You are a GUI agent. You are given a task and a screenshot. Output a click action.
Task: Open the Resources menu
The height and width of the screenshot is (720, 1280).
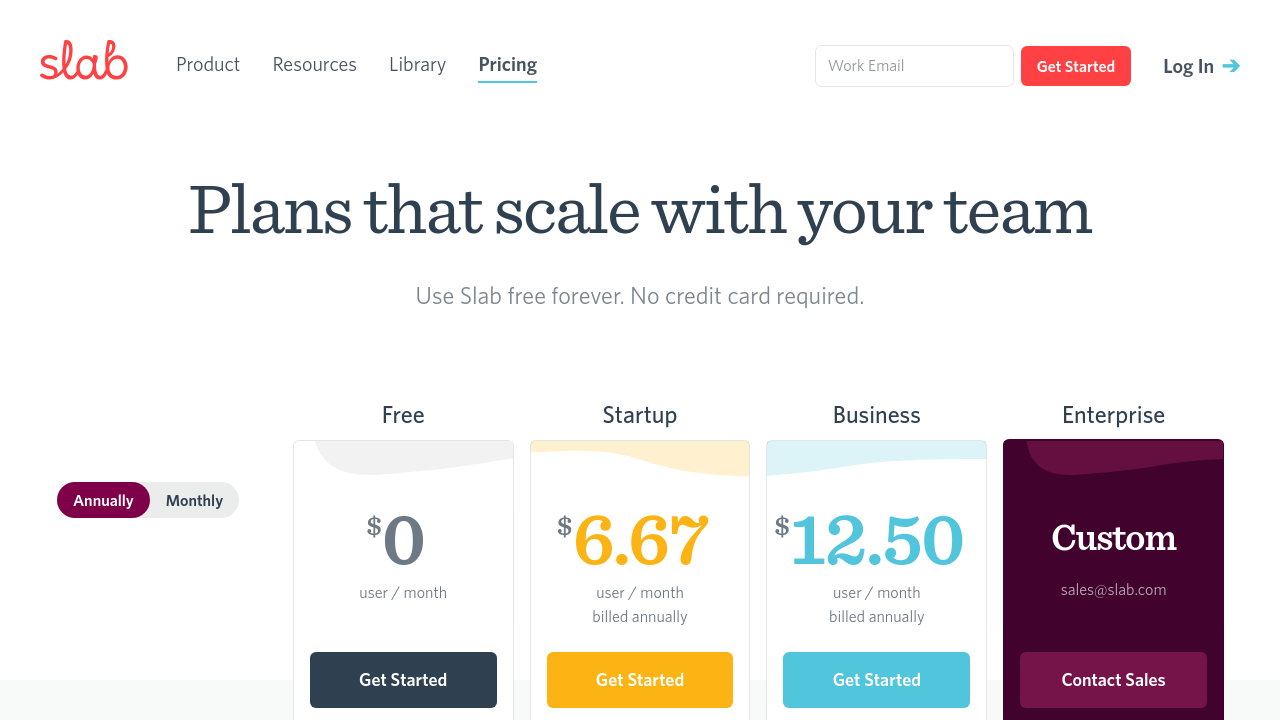314,65
